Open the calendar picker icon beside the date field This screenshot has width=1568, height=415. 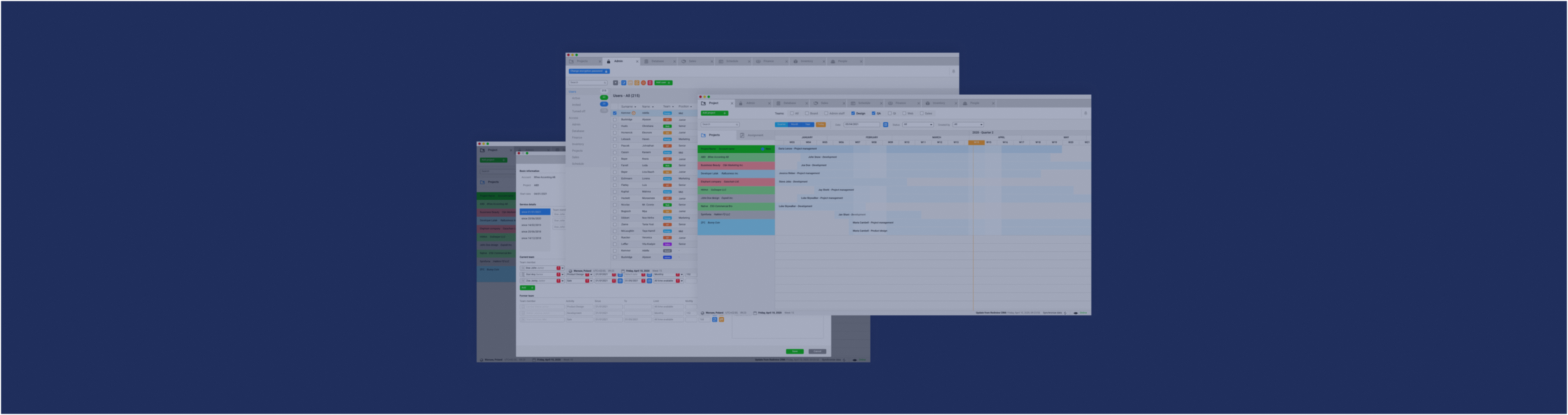pos(885,125)
